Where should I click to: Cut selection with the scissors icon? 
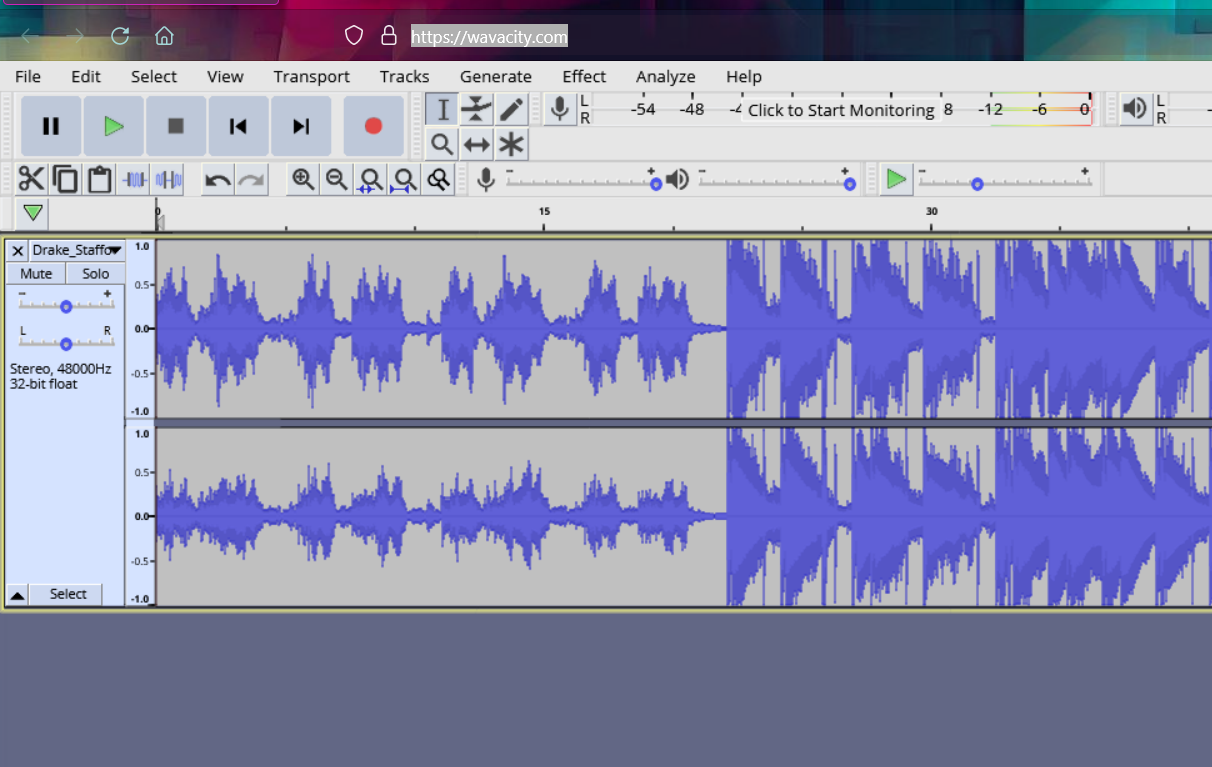32,179
